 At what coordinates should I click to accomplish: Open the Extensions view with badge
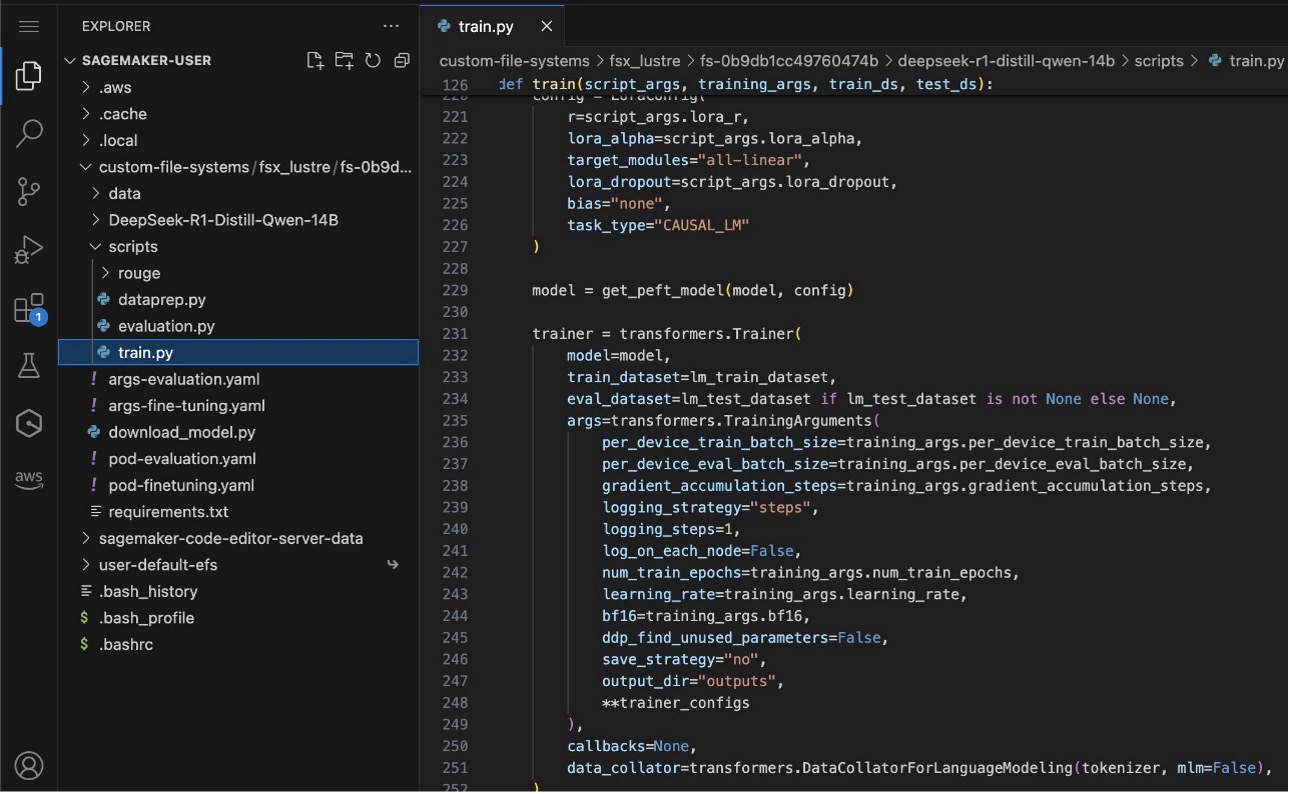click(x=29, y=308)
